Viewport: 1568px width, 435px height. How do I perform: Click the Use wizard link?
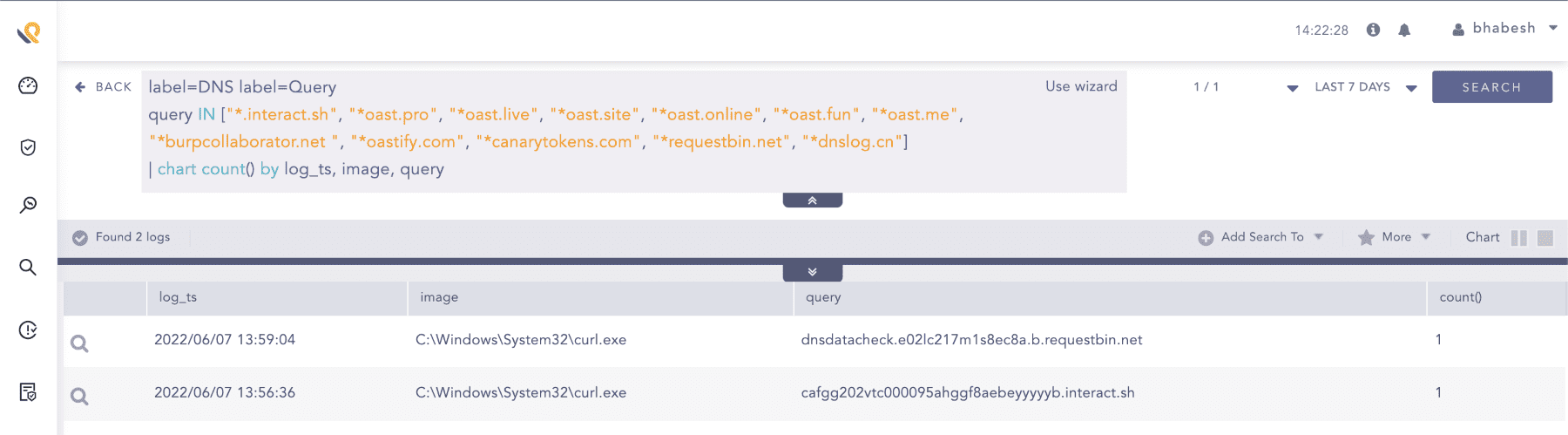[1081, 86]
